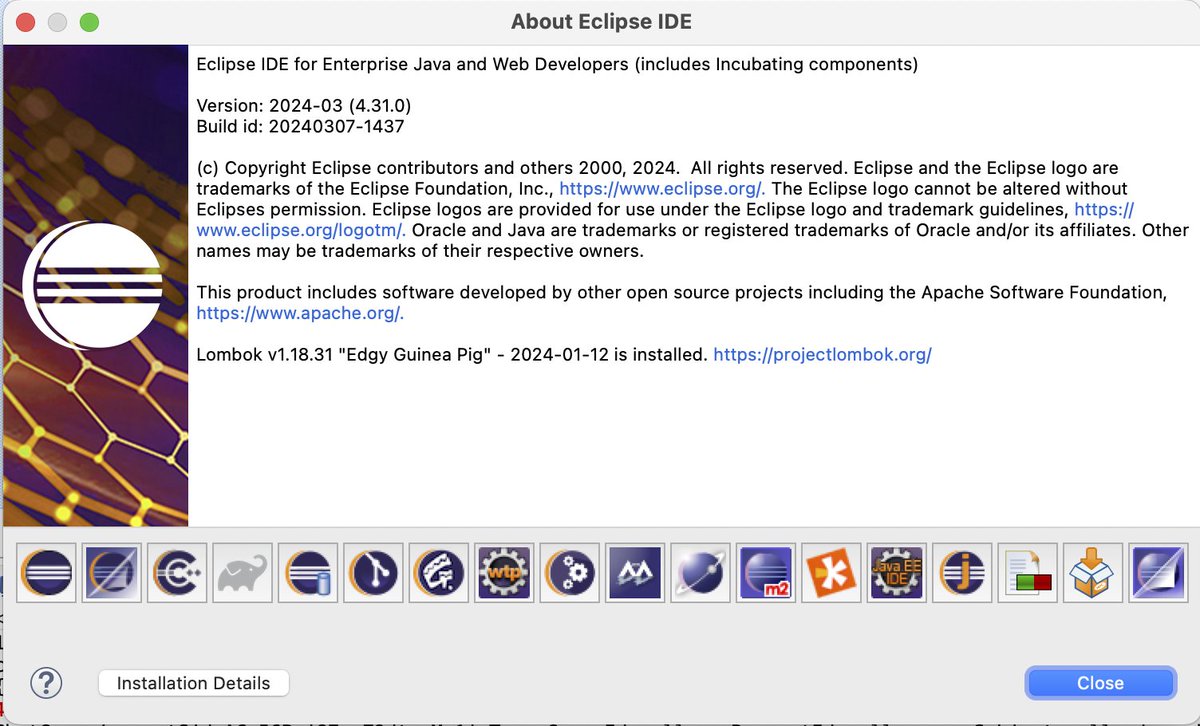Select the gray Gradle elephant icon

coord(243,573)
